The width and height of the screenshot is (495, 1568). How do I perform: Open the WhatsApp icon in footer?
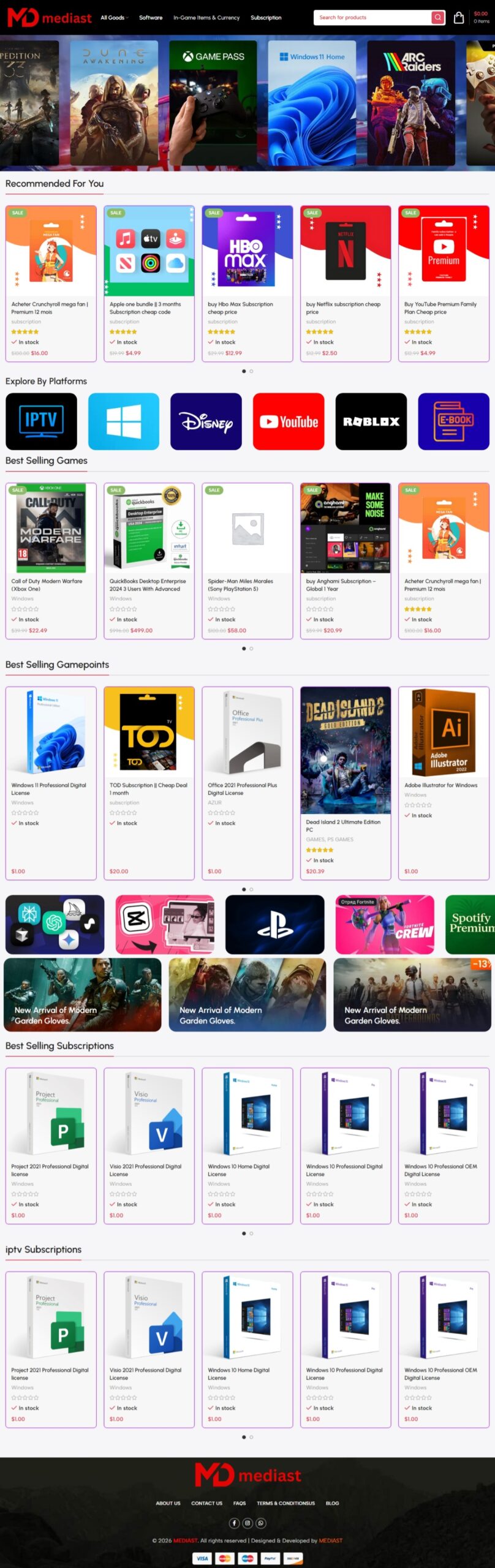[261, 1523]
